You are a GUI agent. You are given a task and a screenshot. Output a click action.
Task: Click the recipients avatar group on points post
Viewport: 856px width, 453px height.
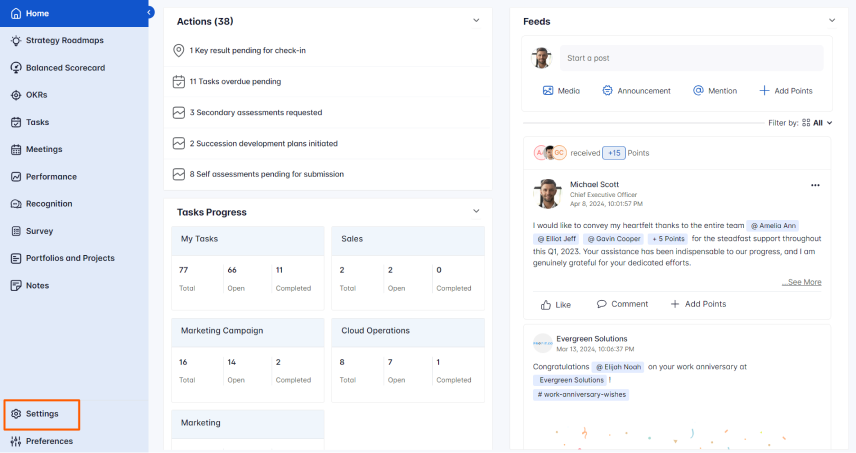click(x=550, y=153)
